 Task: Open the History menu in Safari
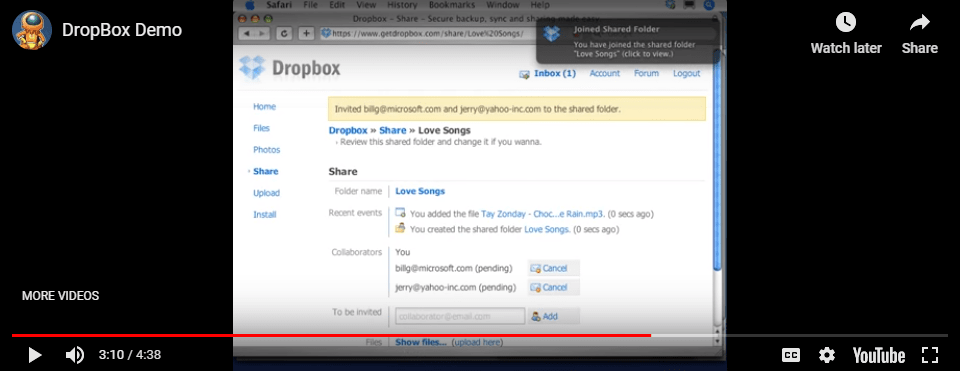[403, 5]
